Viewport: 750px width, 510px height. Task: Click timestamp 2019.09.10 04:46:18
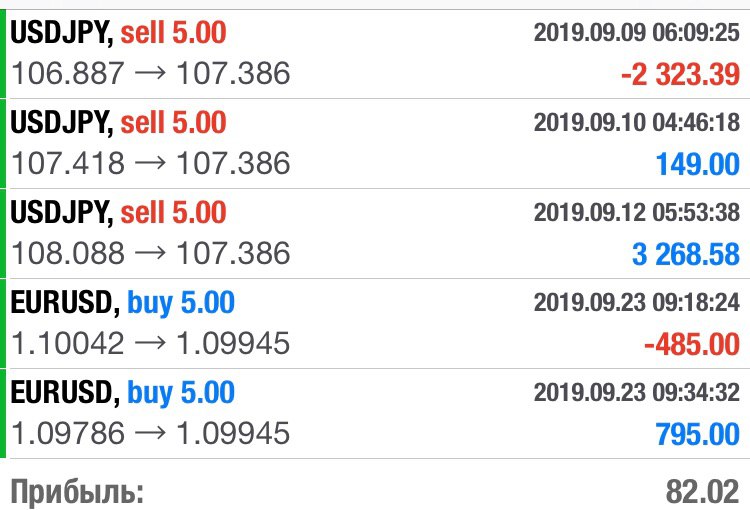[x=637, y=122]
